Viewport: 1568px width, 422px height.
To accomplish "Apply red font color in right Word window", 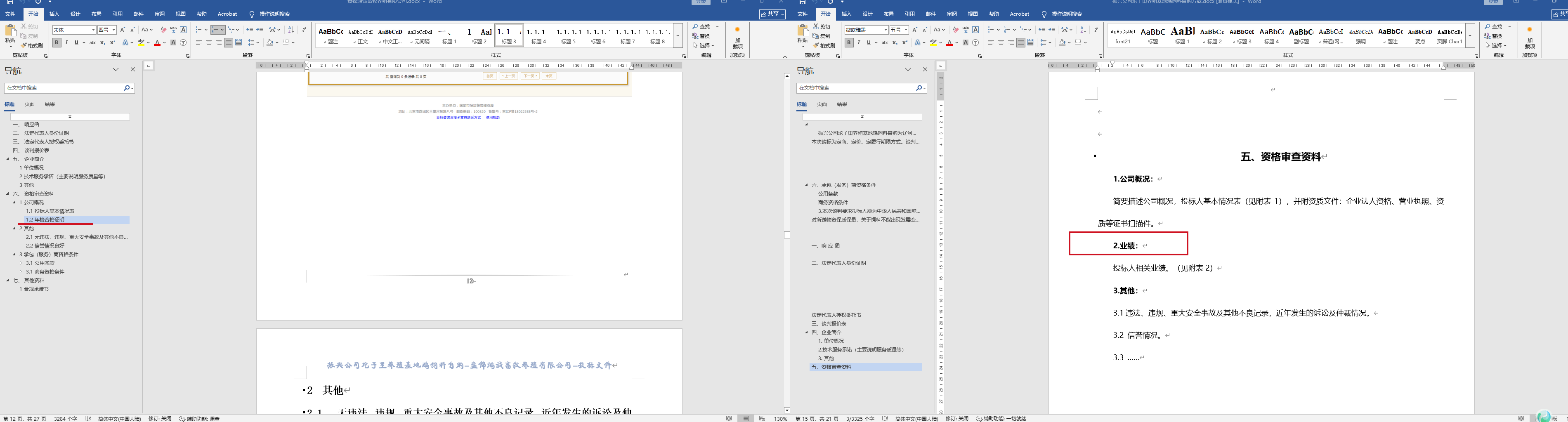I will click(x=949, y=42).
